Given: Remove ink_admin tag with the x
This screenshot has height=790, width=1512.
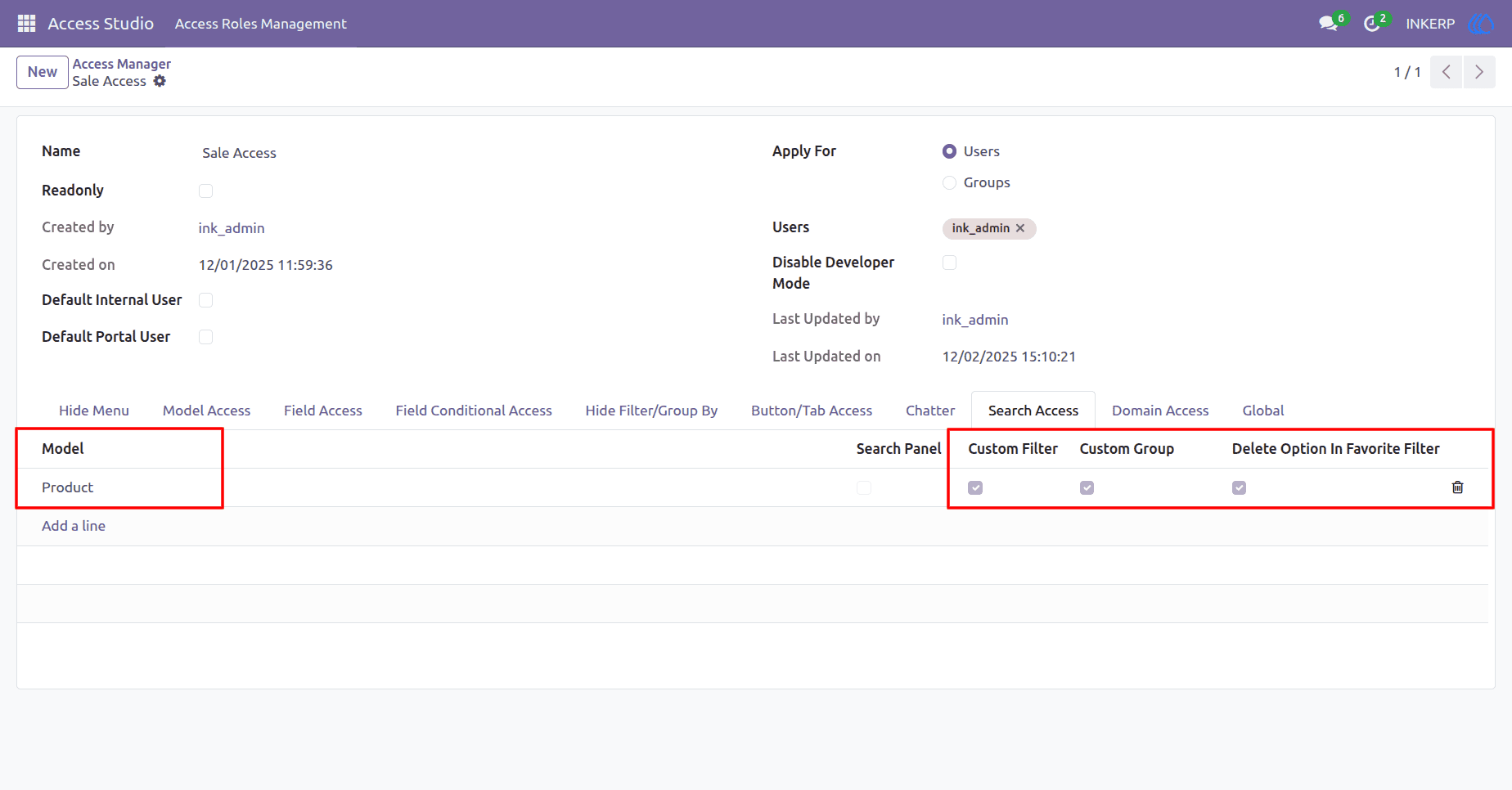Looking at the screenshot, I should pyautogui.click(x=1020, y=228).
